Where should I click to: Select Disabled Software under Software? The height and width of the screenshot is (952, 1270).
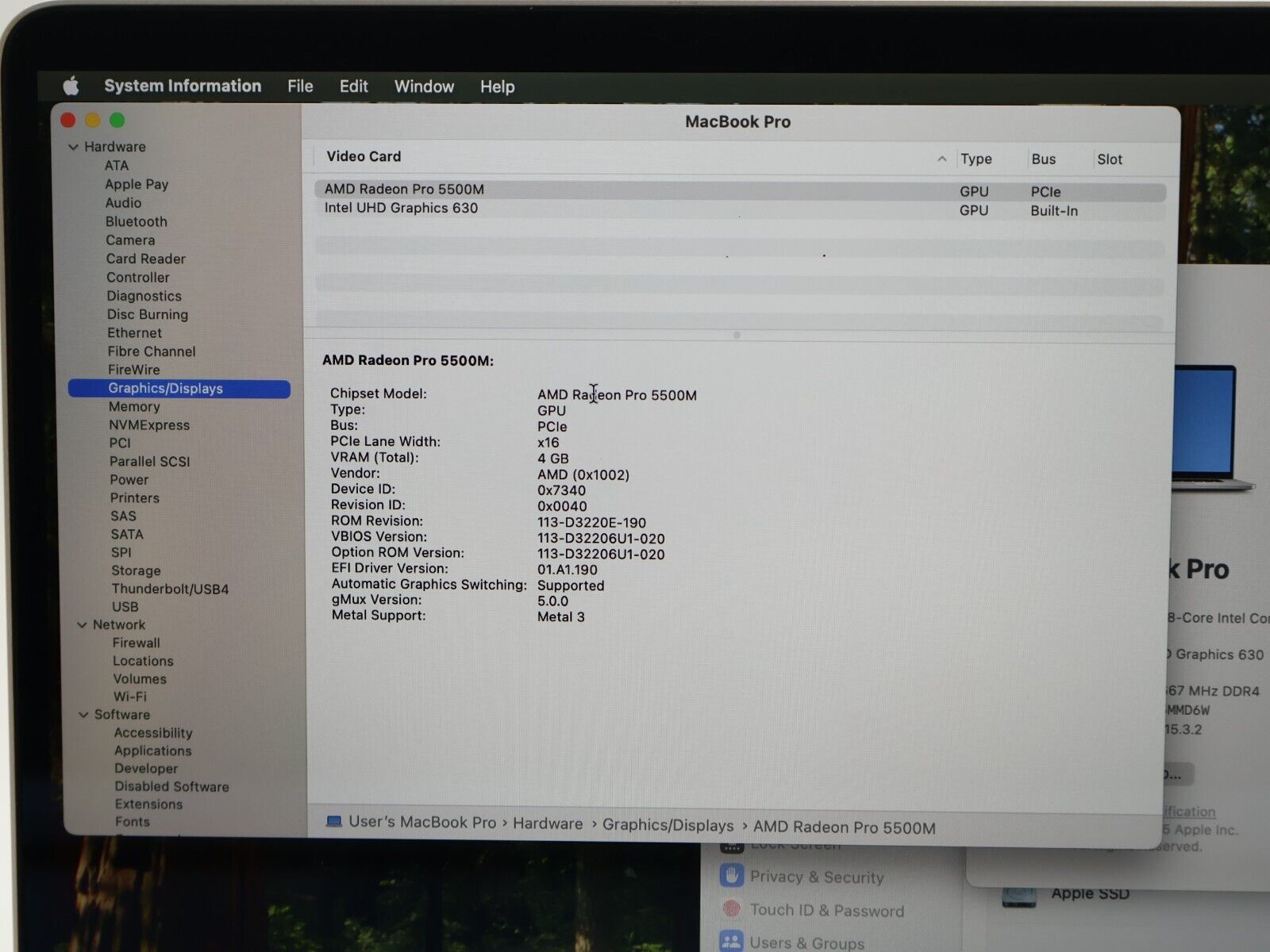[171, 786]
